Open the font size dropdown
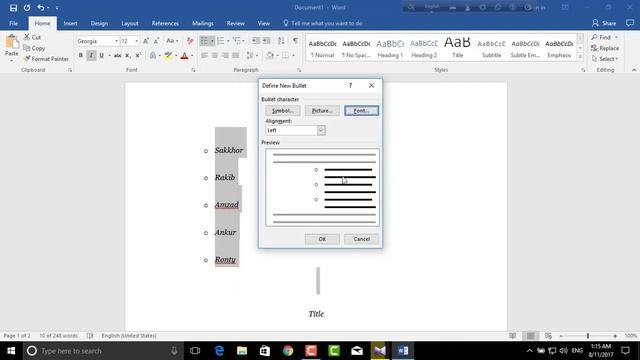640x360 pixels. [137, 41]
